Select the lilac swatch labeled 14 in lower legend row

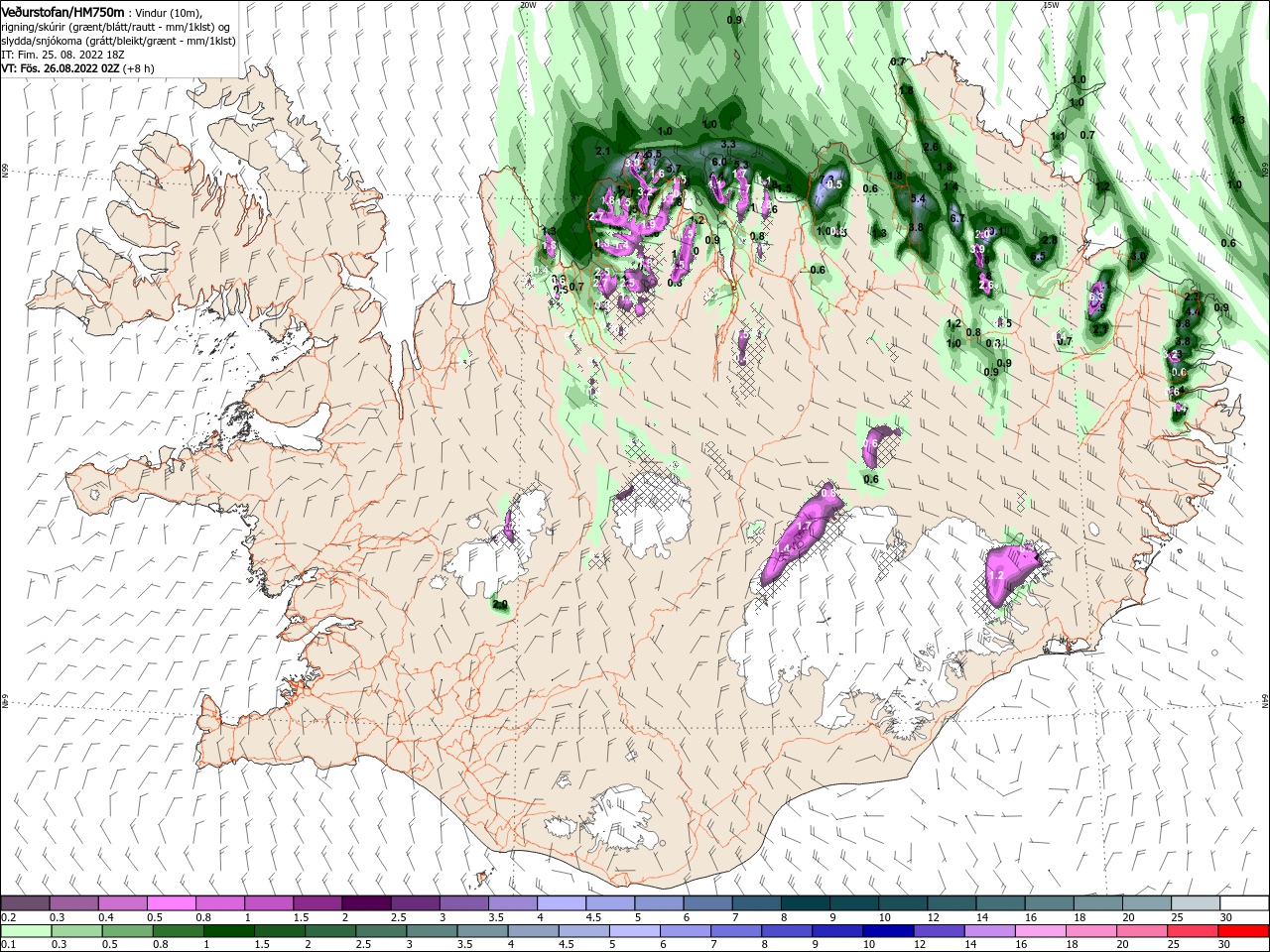[991, 931]
